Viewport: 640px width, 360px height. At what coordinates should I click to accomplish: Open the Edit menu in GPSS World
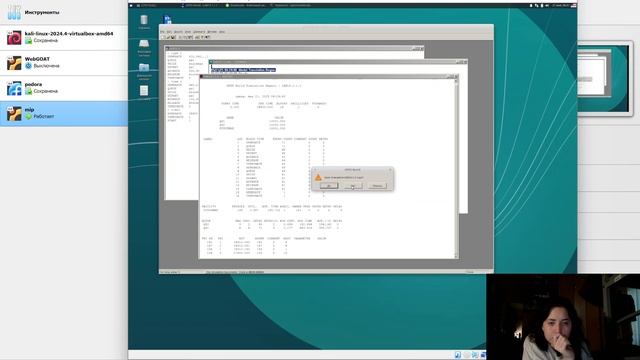(169, 31)
